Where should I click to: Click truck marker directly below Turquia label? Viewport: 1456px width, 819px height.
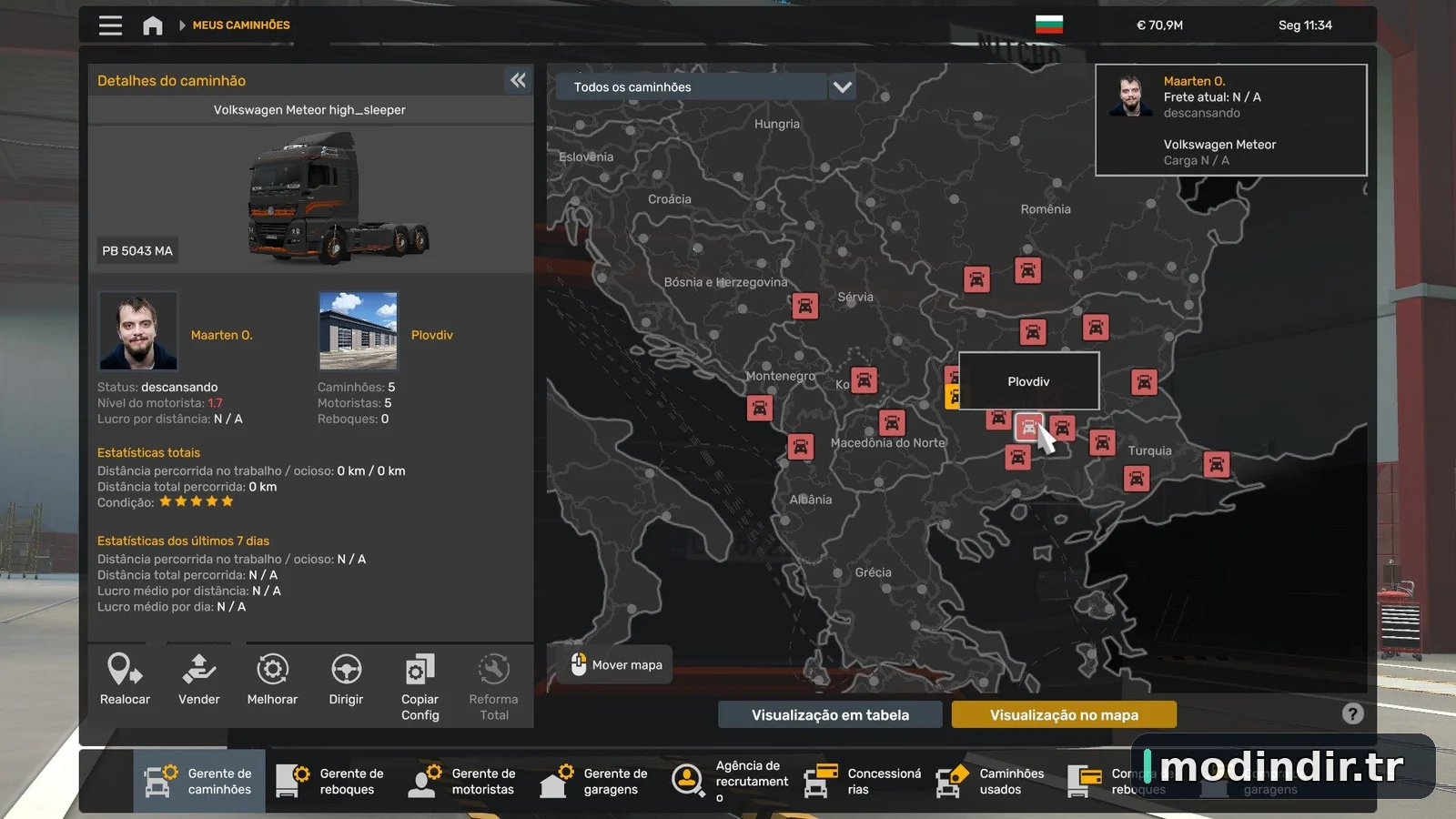coord(1136,478)
